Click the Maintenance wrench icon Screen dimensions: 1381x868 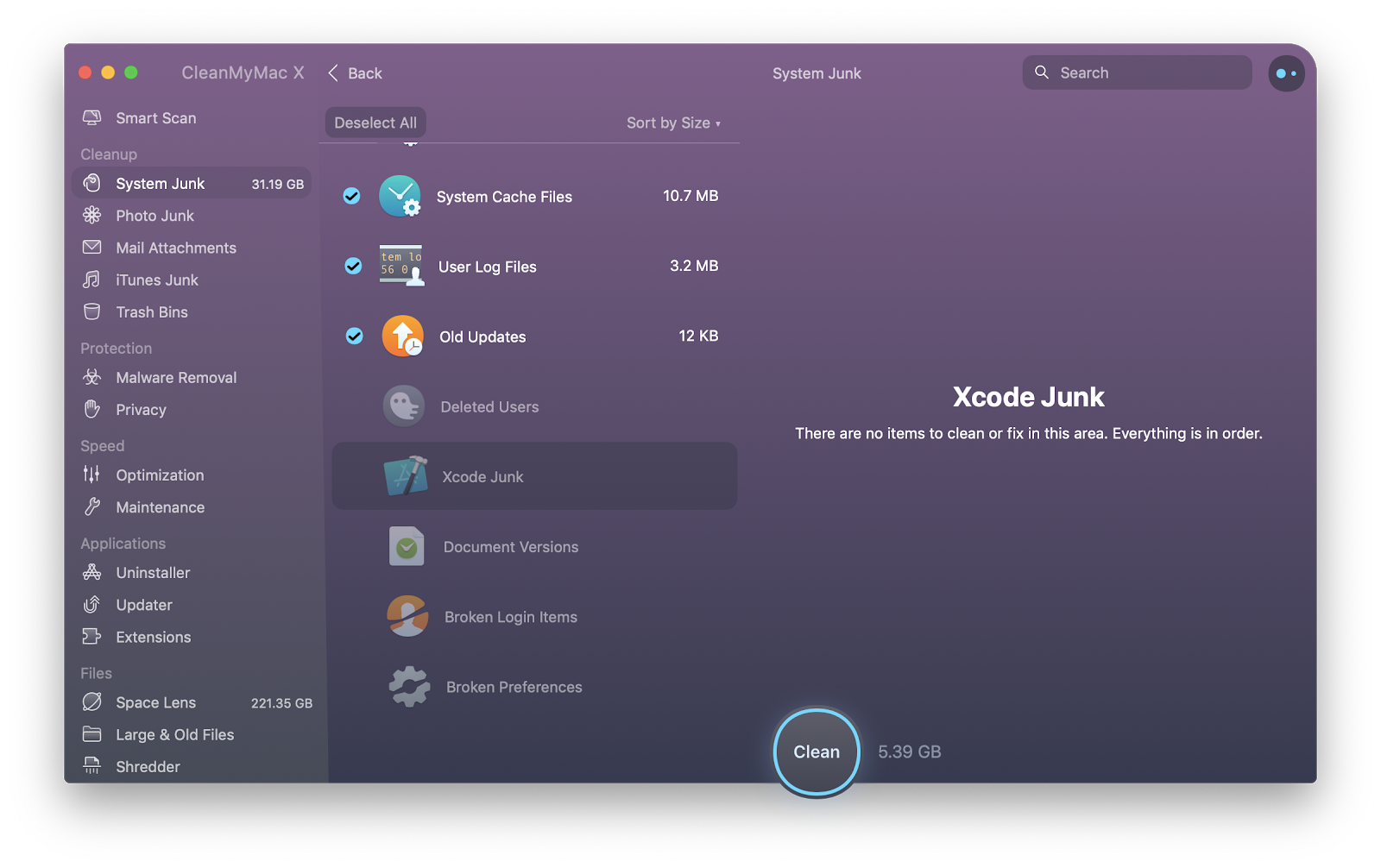[91, 506]
